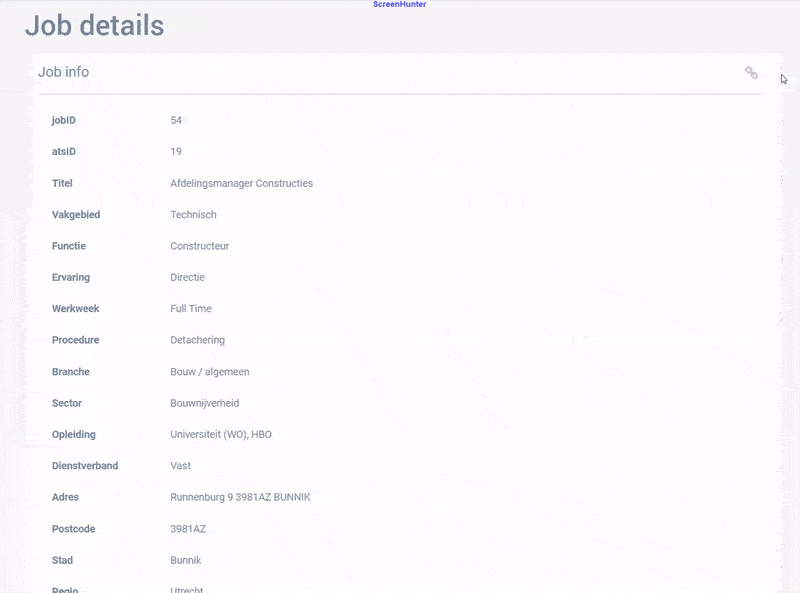Click the 'Adres' field label
Image resolution: width=800 pixels, height=593 pixels.
pyautogui.click(x=65, y=497)
